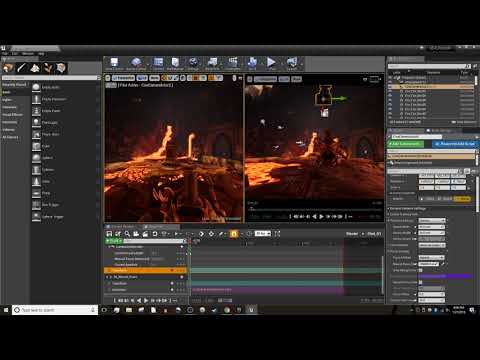Screen dimensions: 480x360
Task: Click Sequencer render movie clapboard icon
Action: point(145,234)
